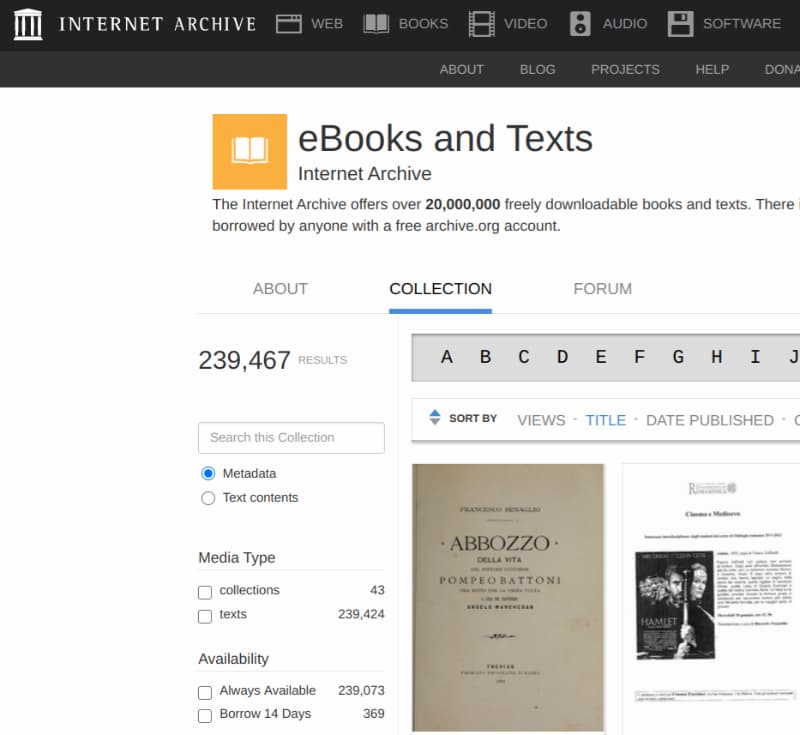Select the Metadata search option
This screenshot has width=800, height=735.
point(208,474)
